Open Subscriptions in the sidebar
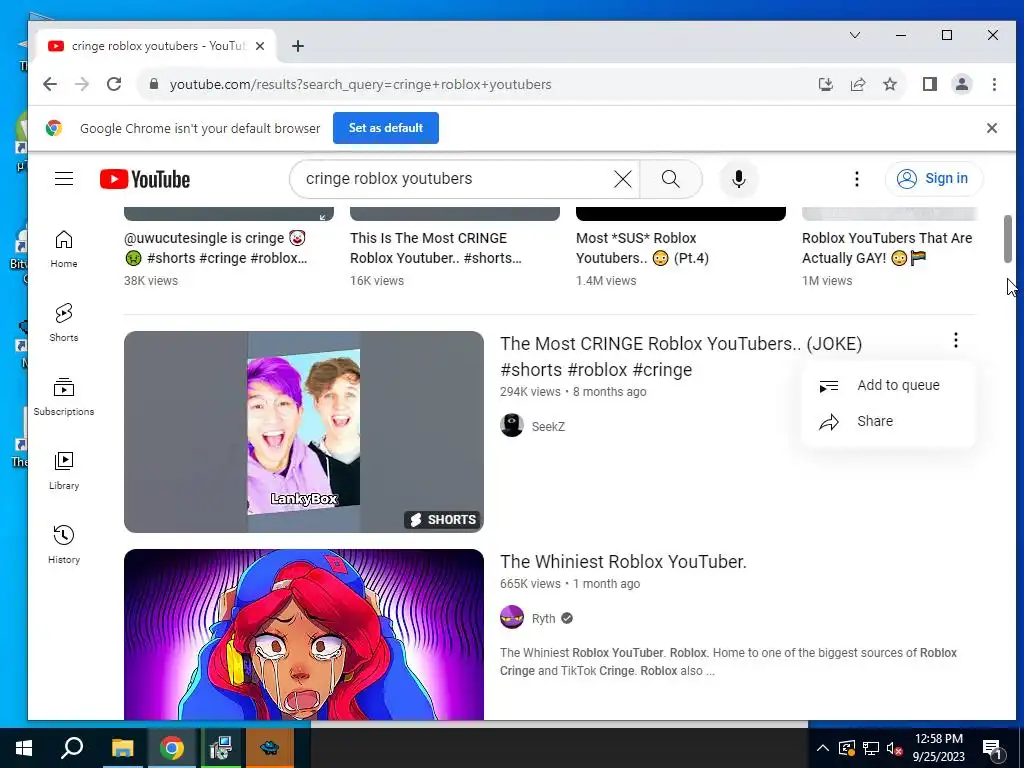 click(x=64, y=396)
